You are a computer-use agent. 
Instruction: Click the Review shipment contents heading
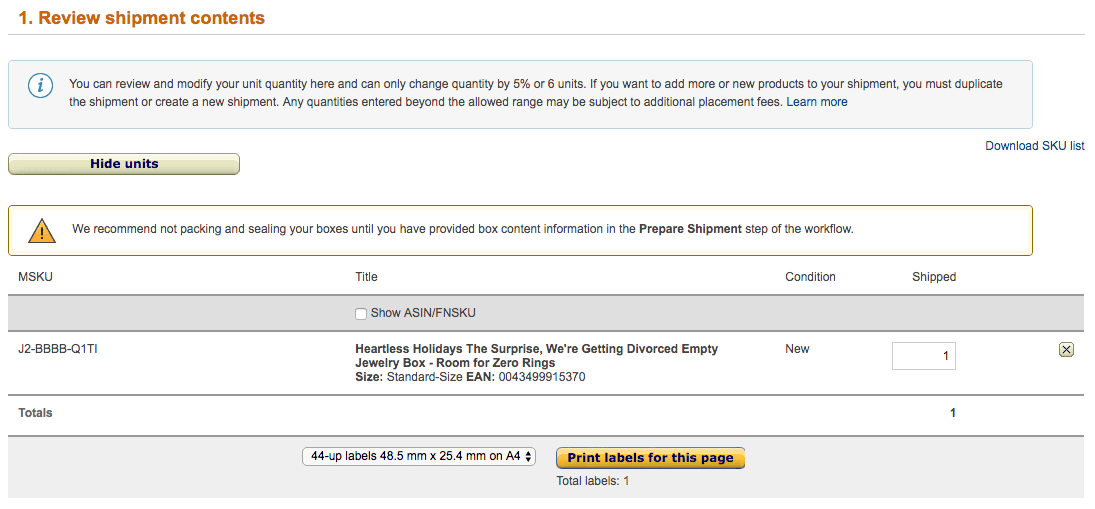(x=142, y=18)
